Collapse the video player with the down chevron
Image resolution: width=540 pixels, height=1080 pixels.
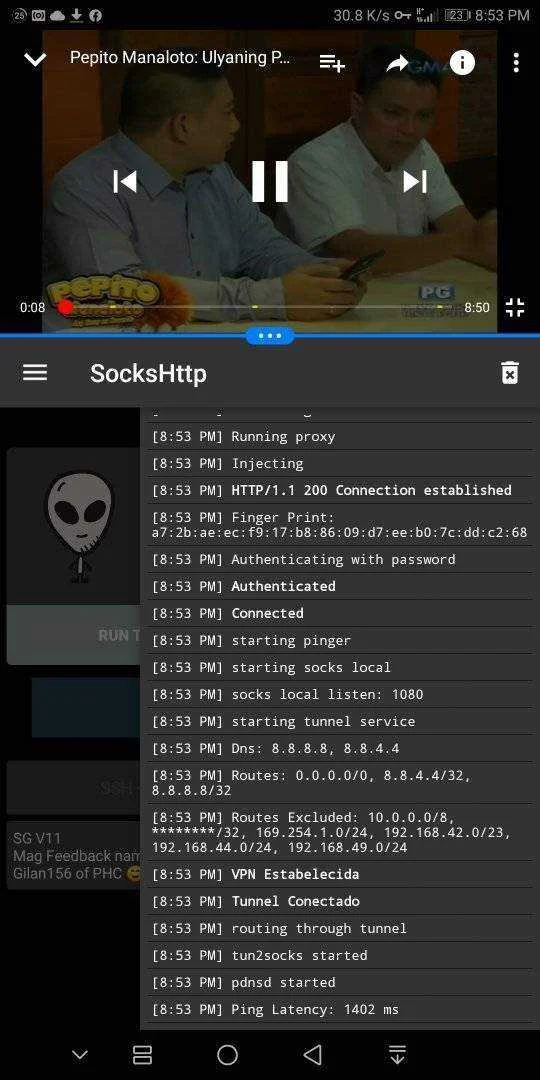(34, 60)
